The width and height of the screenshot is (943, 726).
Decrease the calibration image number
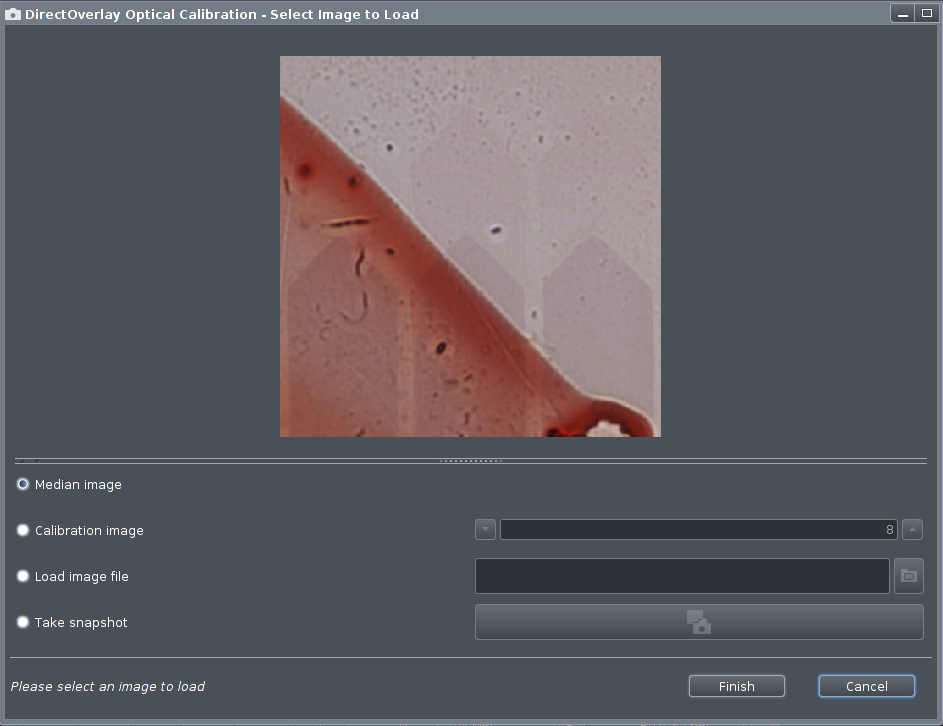tap(485, 530)
